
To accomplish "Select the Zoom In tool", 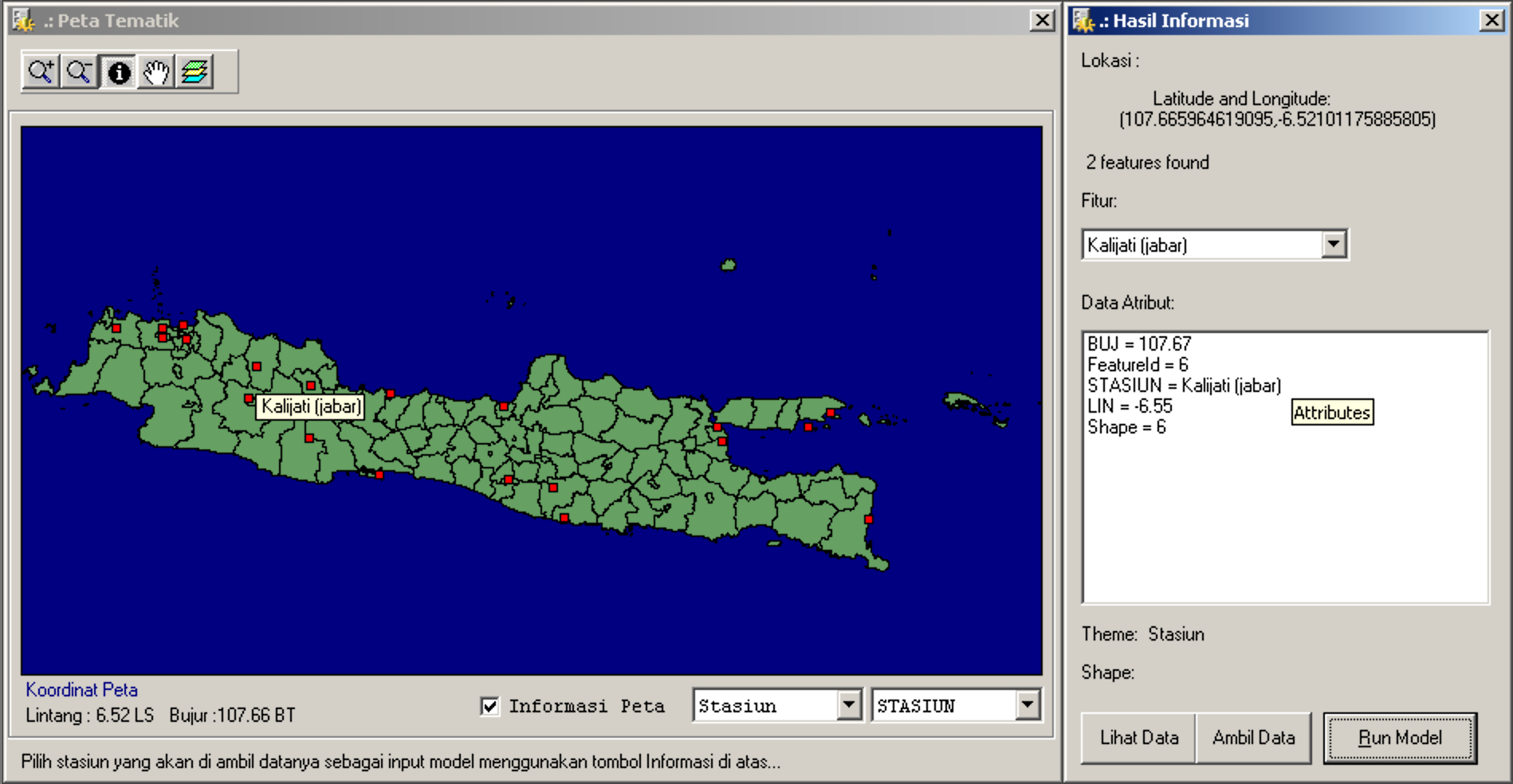I will pos(41,73).
